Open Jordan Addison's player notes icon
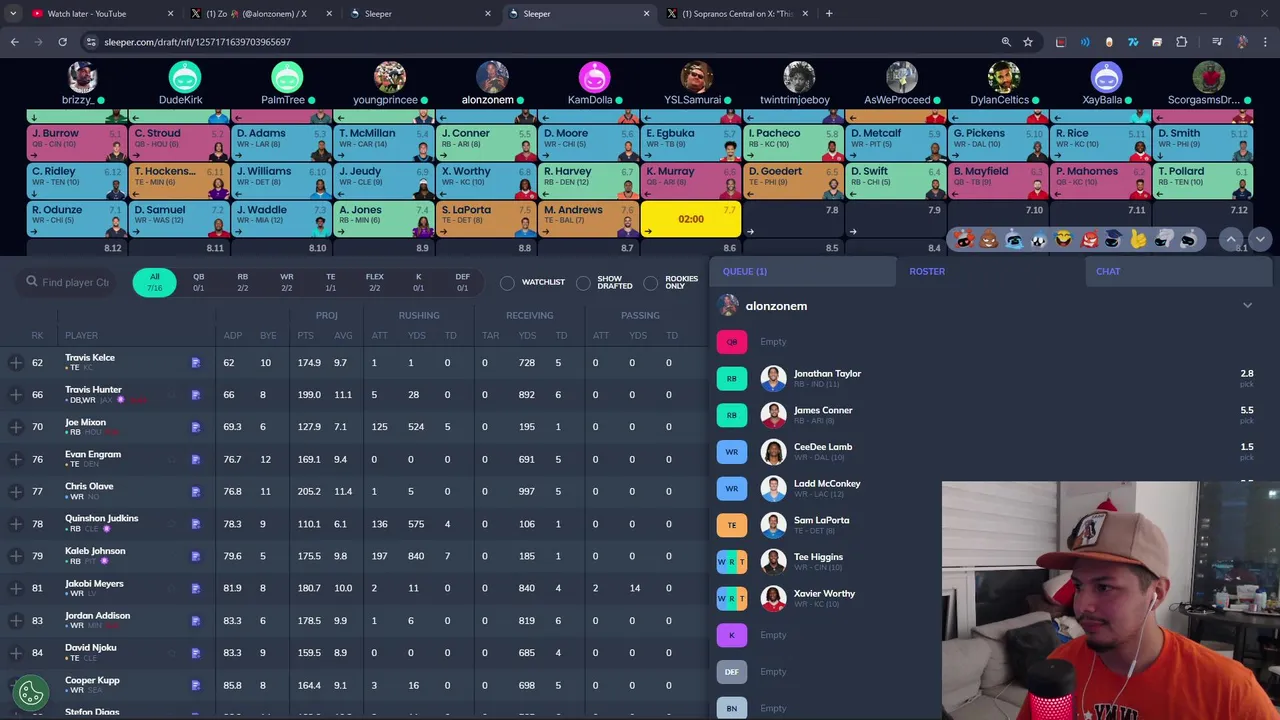Image resolution: width=1280 pixels, height=720 pixels. [x=196, y=620]
